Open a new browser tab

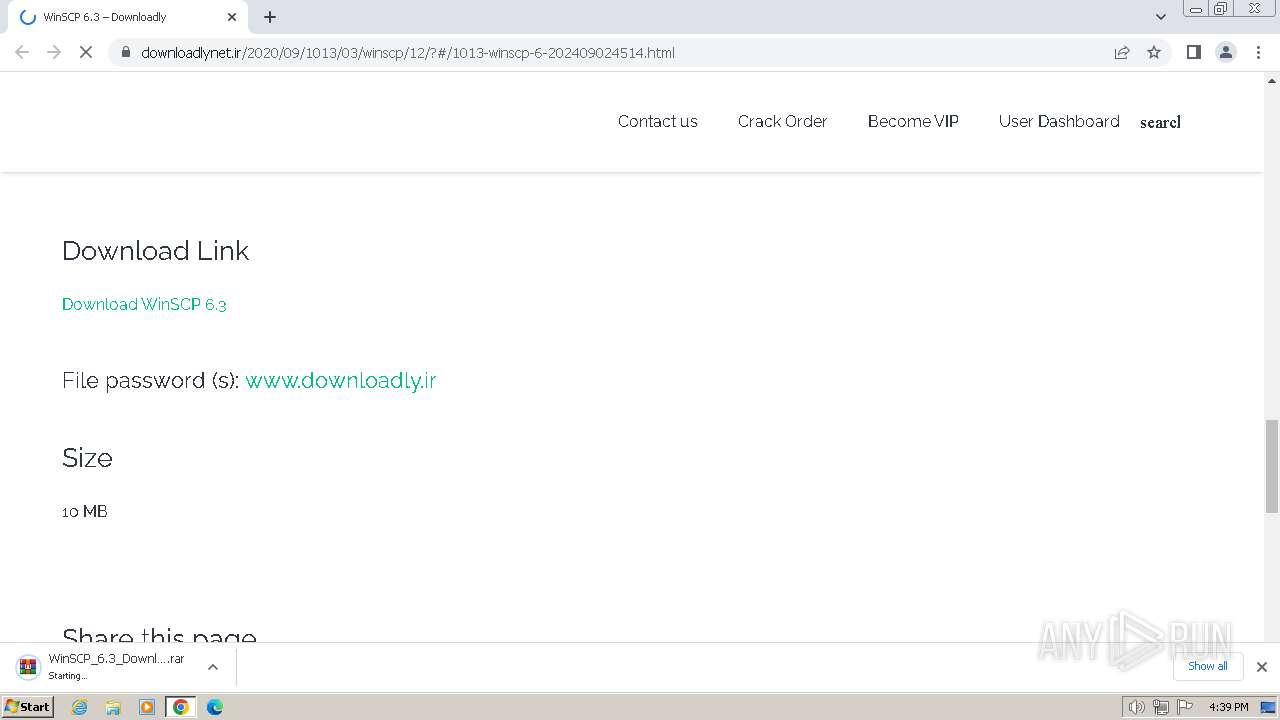[270, 17]
